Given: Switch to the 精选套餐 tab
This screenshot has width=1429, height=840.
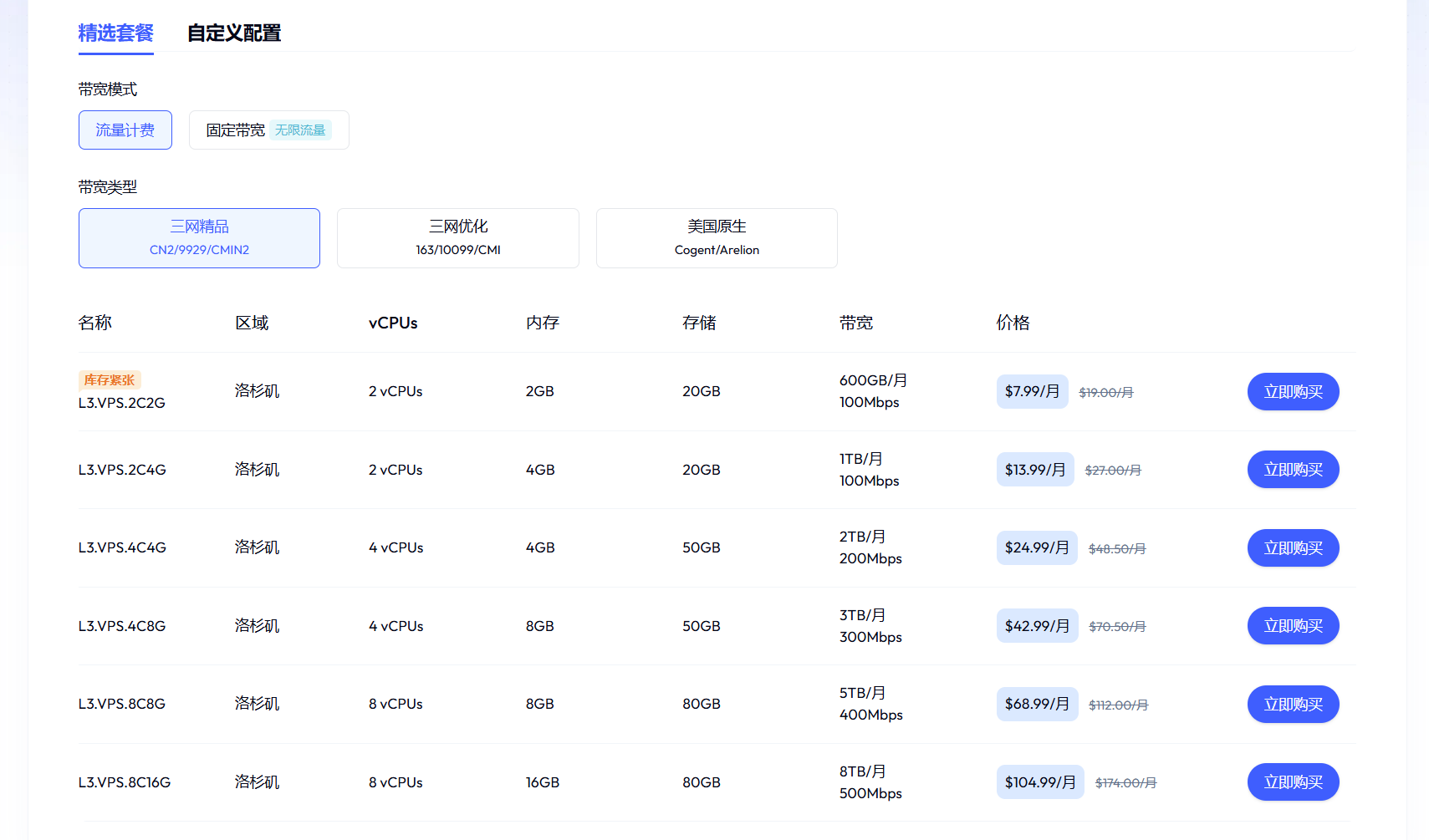Looking at the screenshot, I should coord(115,33).
